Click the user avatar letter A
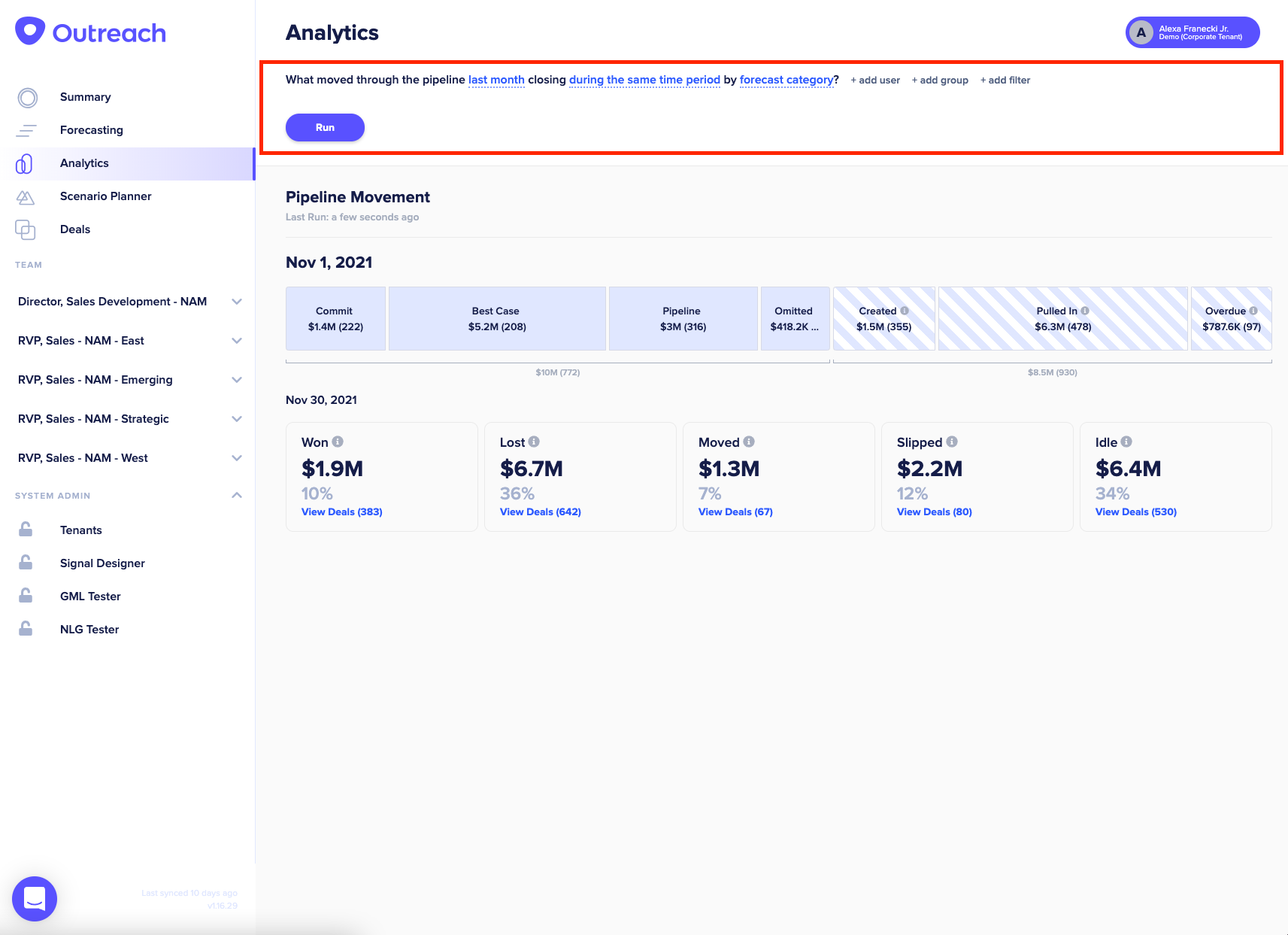 [x=1141, y=32]
